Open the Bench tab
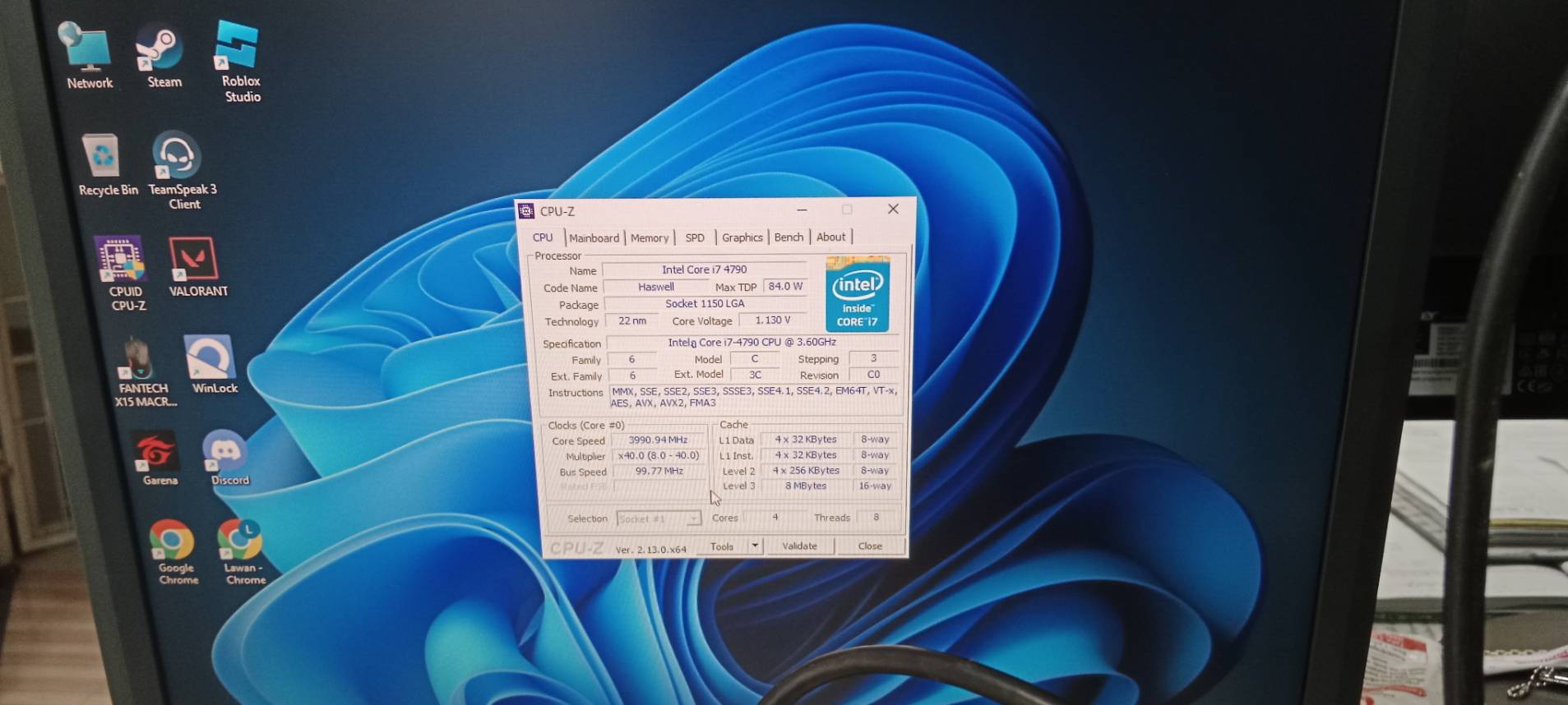 789,237
